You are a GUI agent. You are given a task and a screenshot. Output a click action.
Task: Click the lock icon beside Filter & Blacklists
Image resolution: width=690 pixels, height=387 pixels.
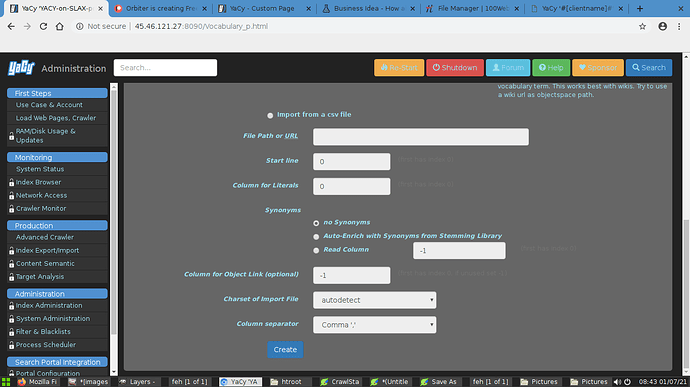(11, 332)
